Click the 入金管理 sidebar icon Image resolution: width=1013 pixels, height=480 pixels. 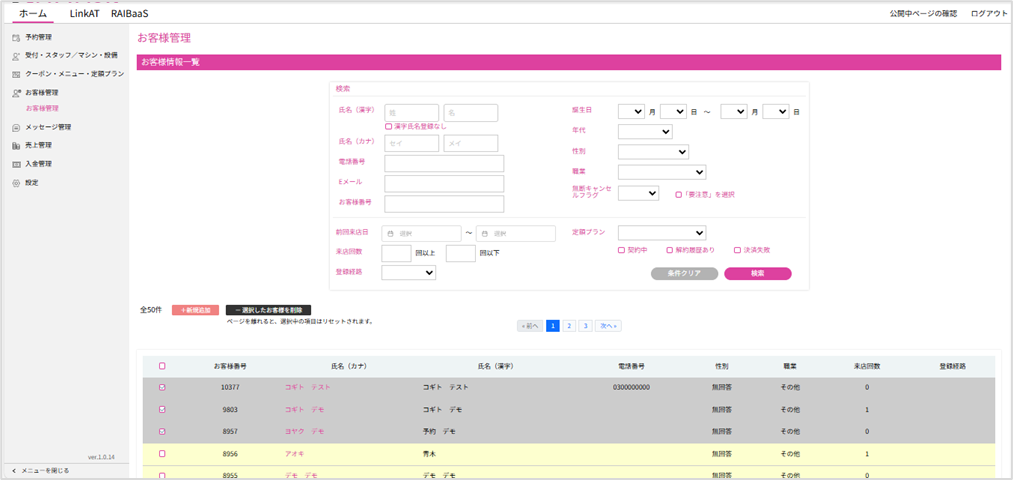[16, 164]
